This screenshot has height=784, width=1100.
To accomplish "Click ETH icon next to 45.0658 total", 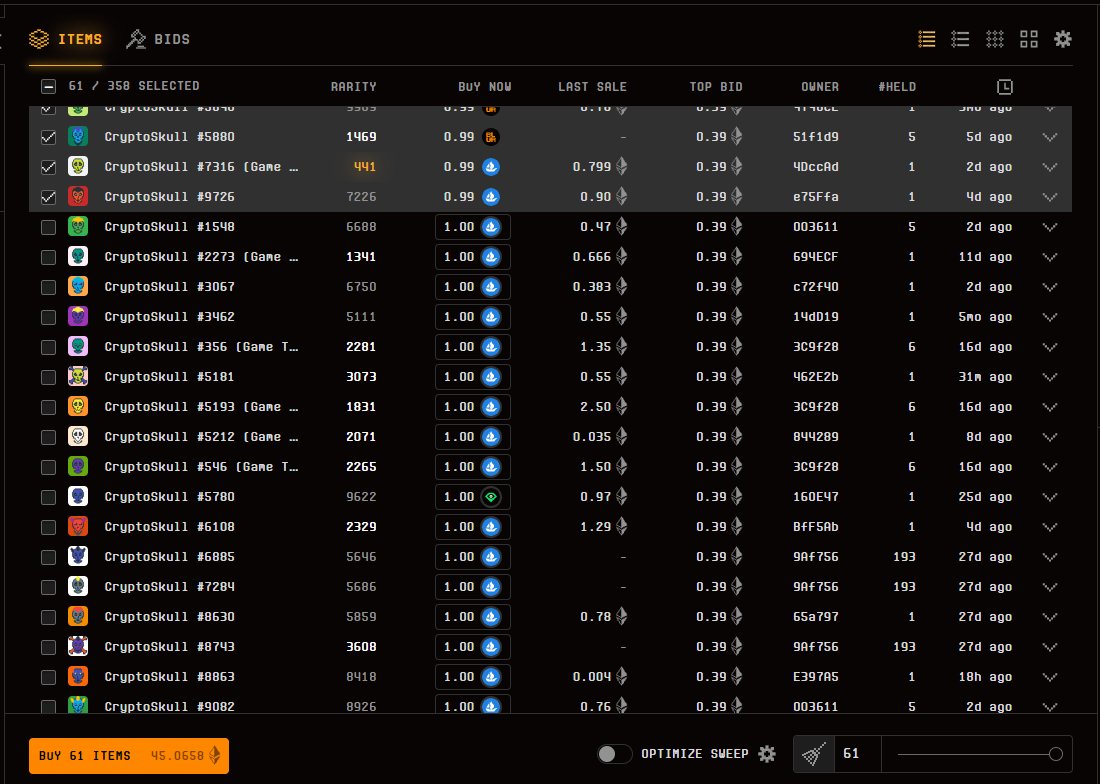I will coord(215,755).
